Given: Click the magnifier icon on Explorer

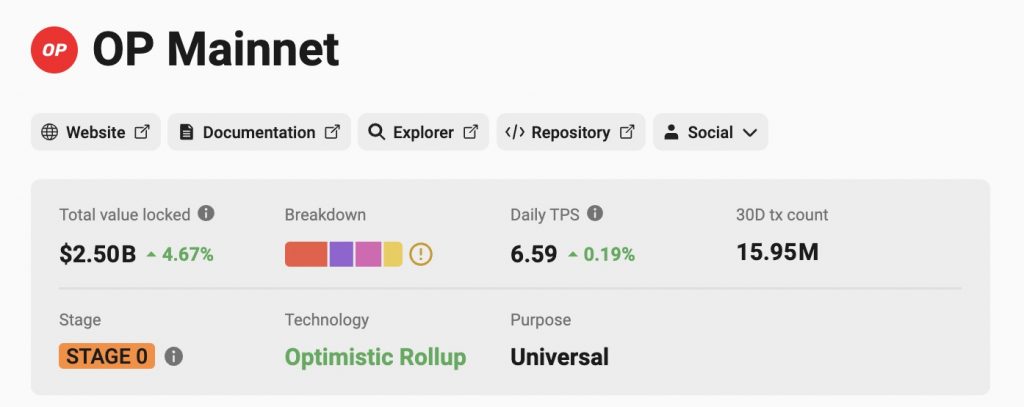Looking at the screenshot, I should pos(376,132).
